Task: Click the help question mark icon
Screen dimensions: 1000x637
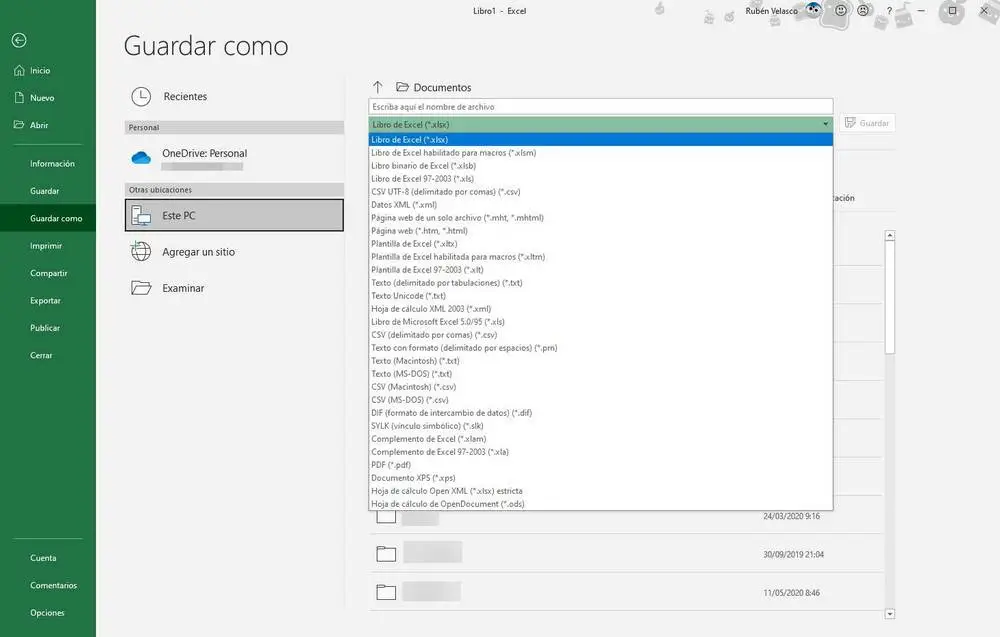Action: point(889,11)
